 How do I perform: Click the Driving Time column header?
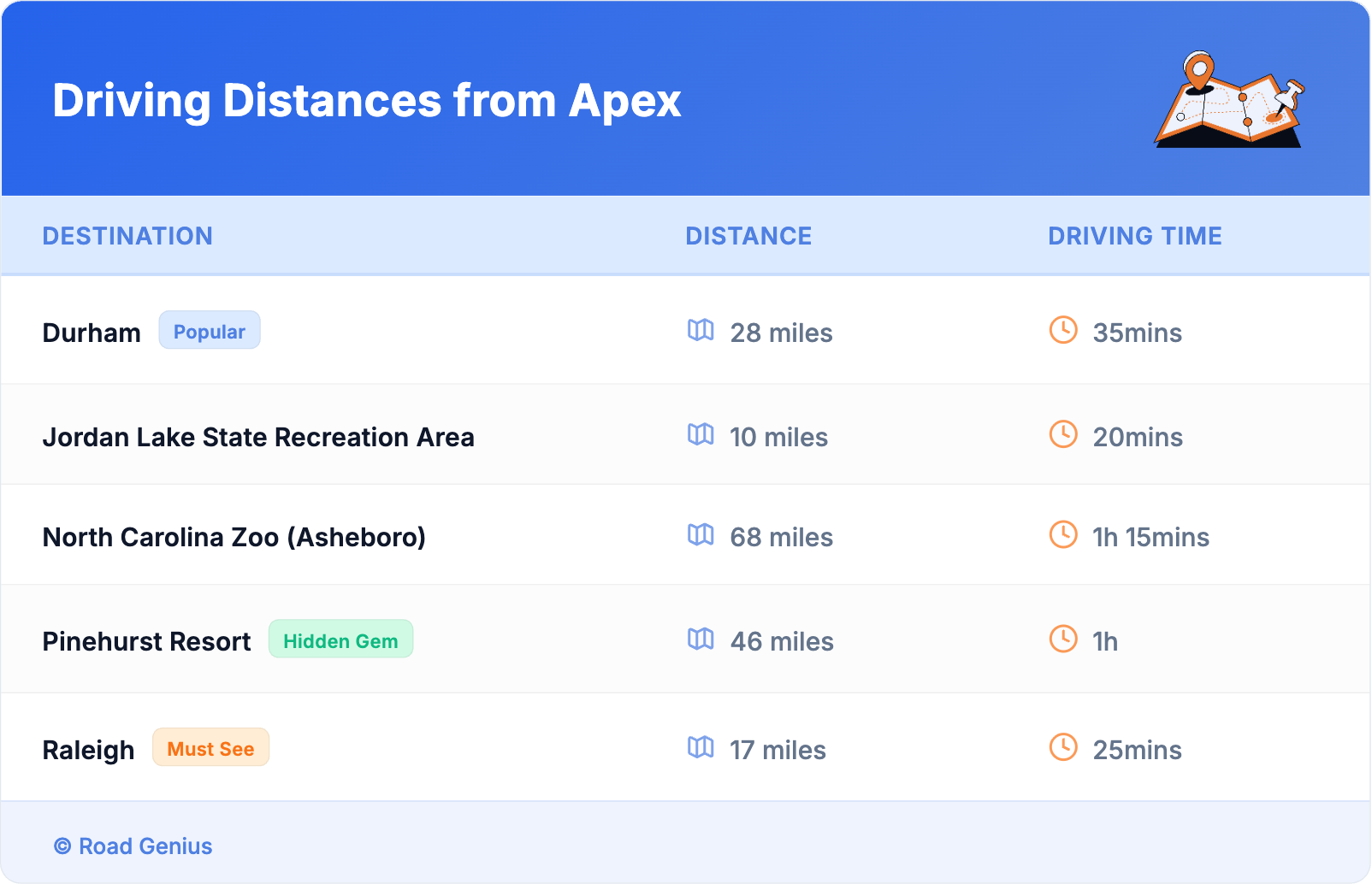(x=1134, y=236)
